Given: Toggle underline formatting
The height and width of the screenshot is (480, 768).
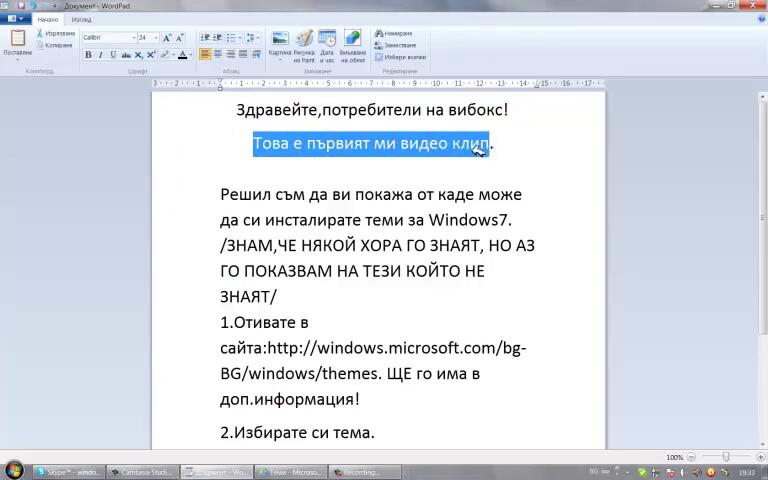Looking at the screenshot, I should [x=112, y=55].
